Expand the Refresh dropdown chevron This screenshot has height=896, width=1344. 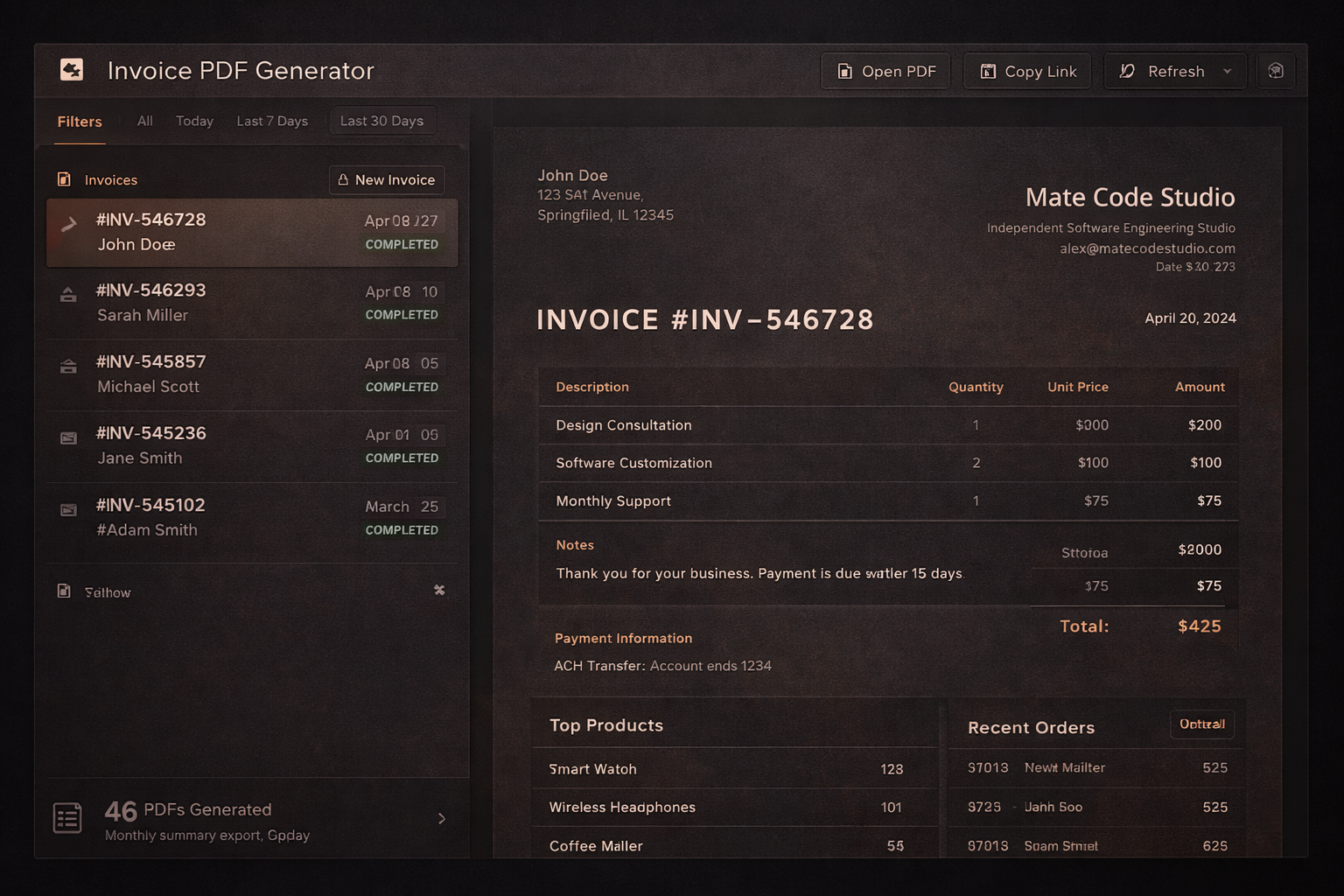1228,71
